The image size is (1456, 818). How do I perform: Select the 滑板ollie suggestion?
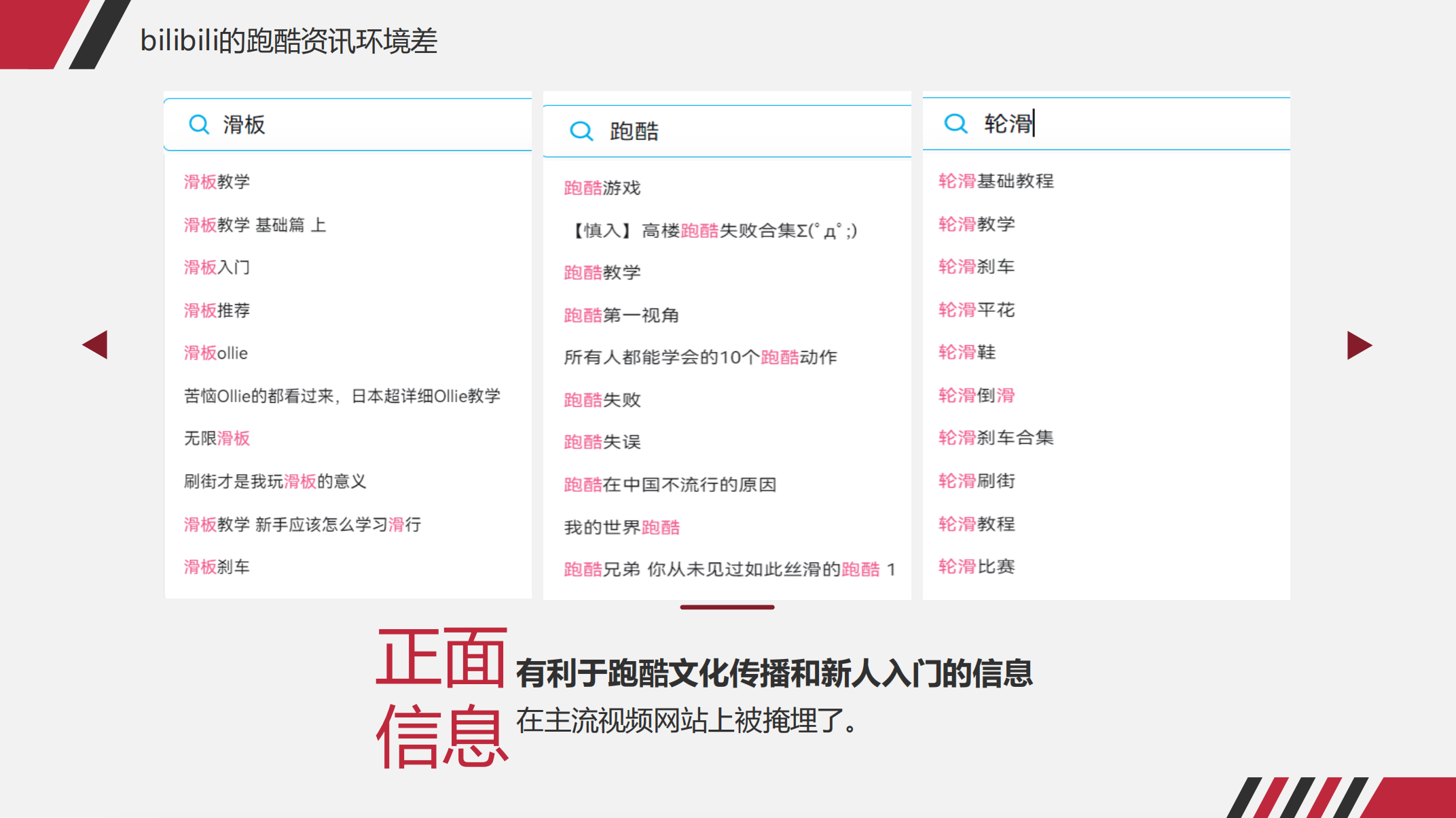click(215, 353)
